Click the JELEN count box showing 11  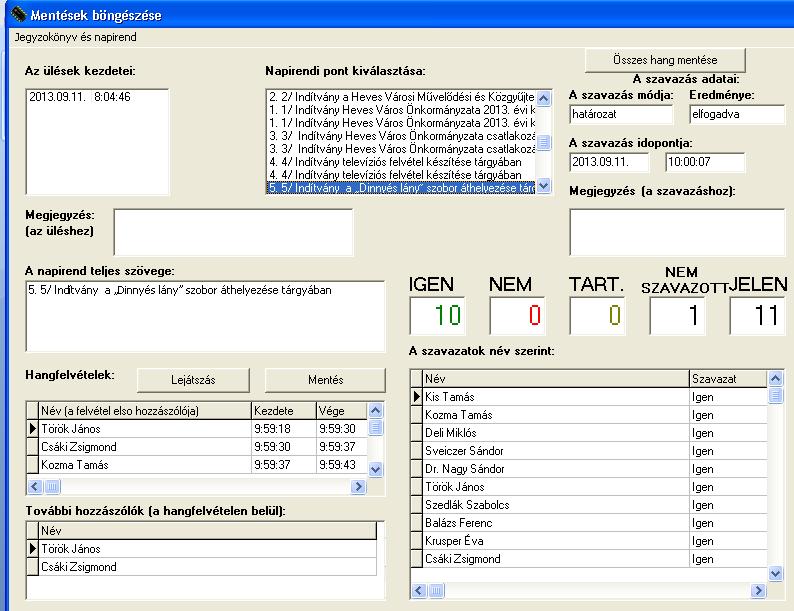pos(757,315)
